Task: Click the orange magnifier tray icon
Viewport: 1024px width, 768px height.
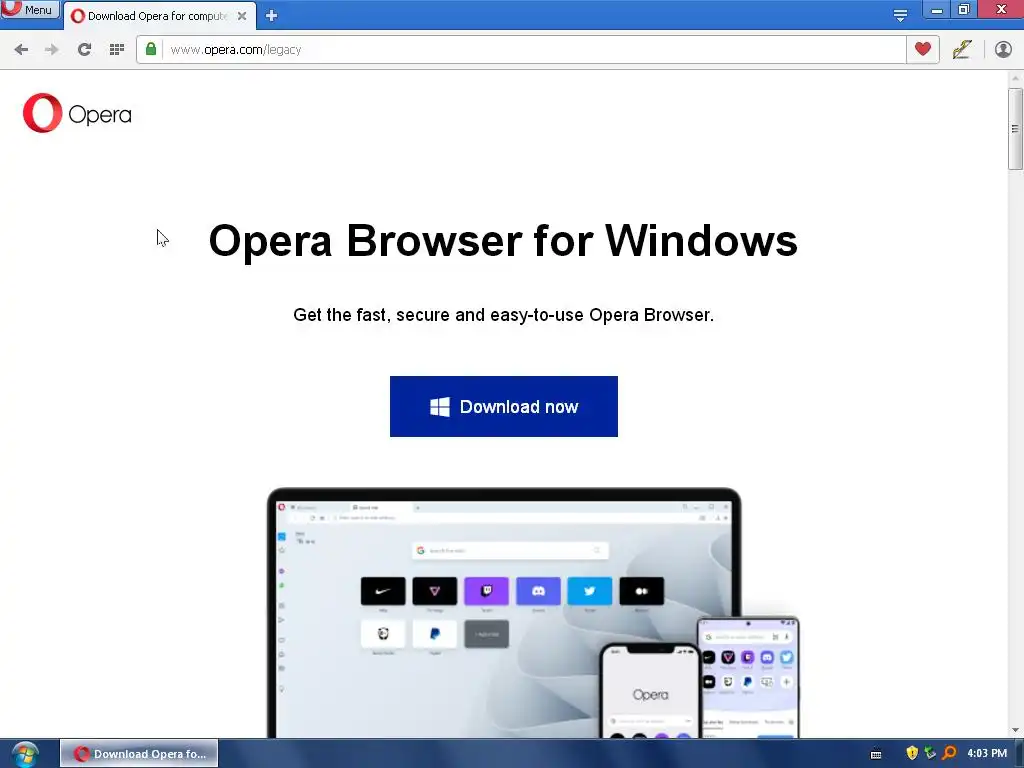Action: tap(949, 753)
